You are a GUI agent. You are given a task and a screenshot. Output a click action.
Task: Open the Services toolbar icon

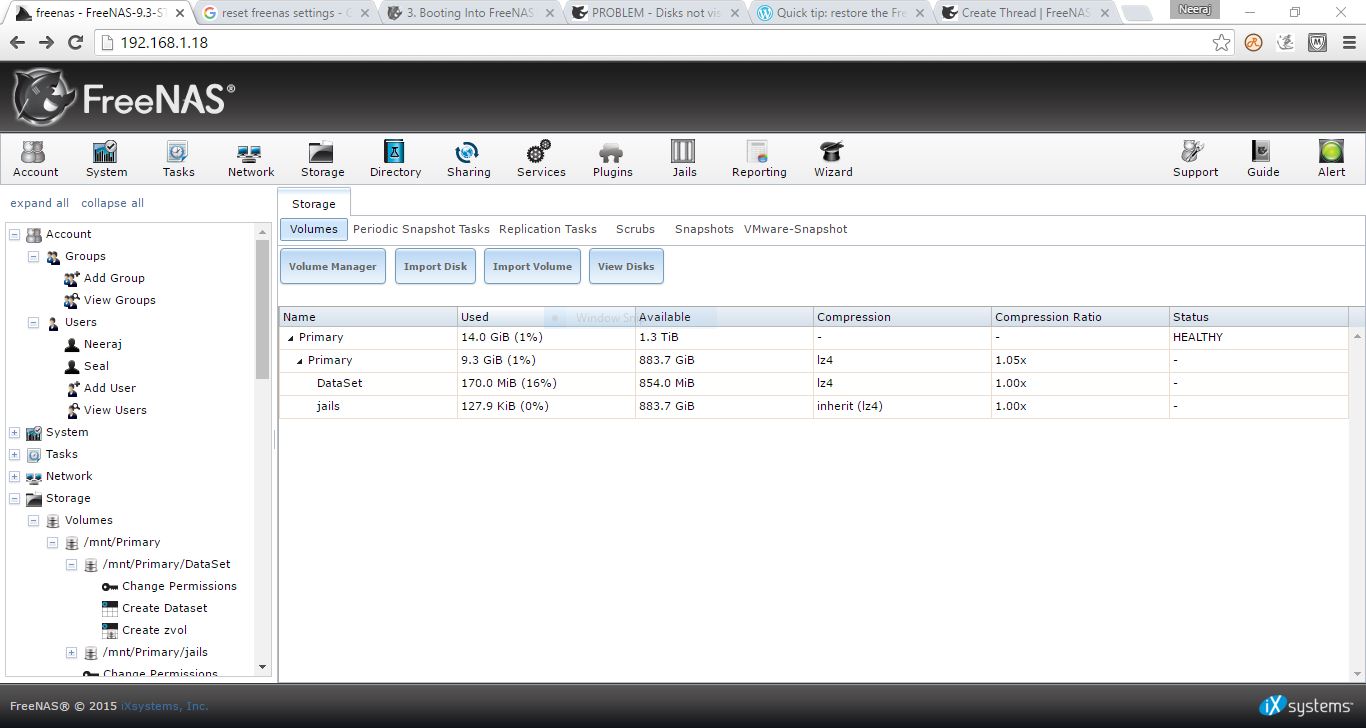[541, 159]
